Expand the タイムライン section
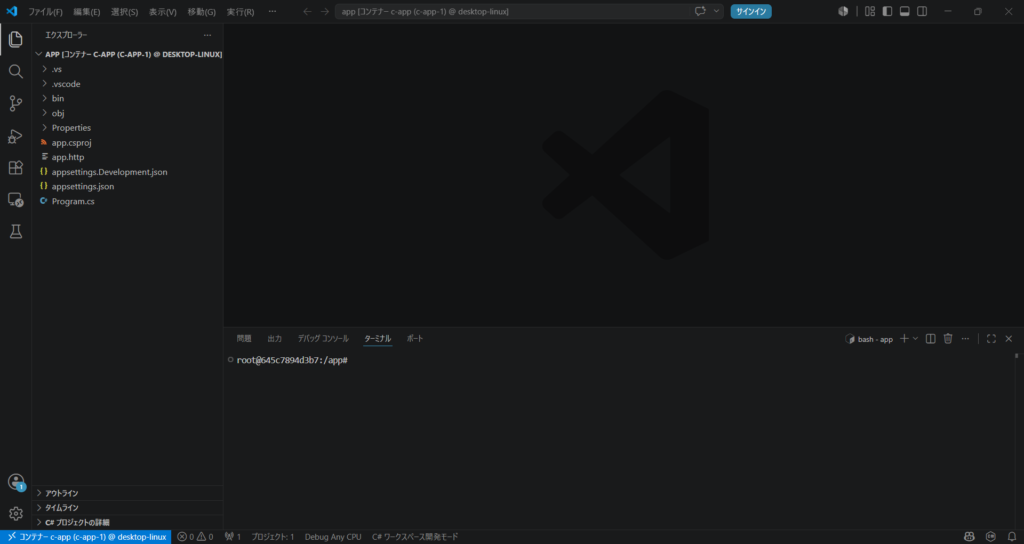This screenshot has width=1024, height=544. (x=127, y=507)
